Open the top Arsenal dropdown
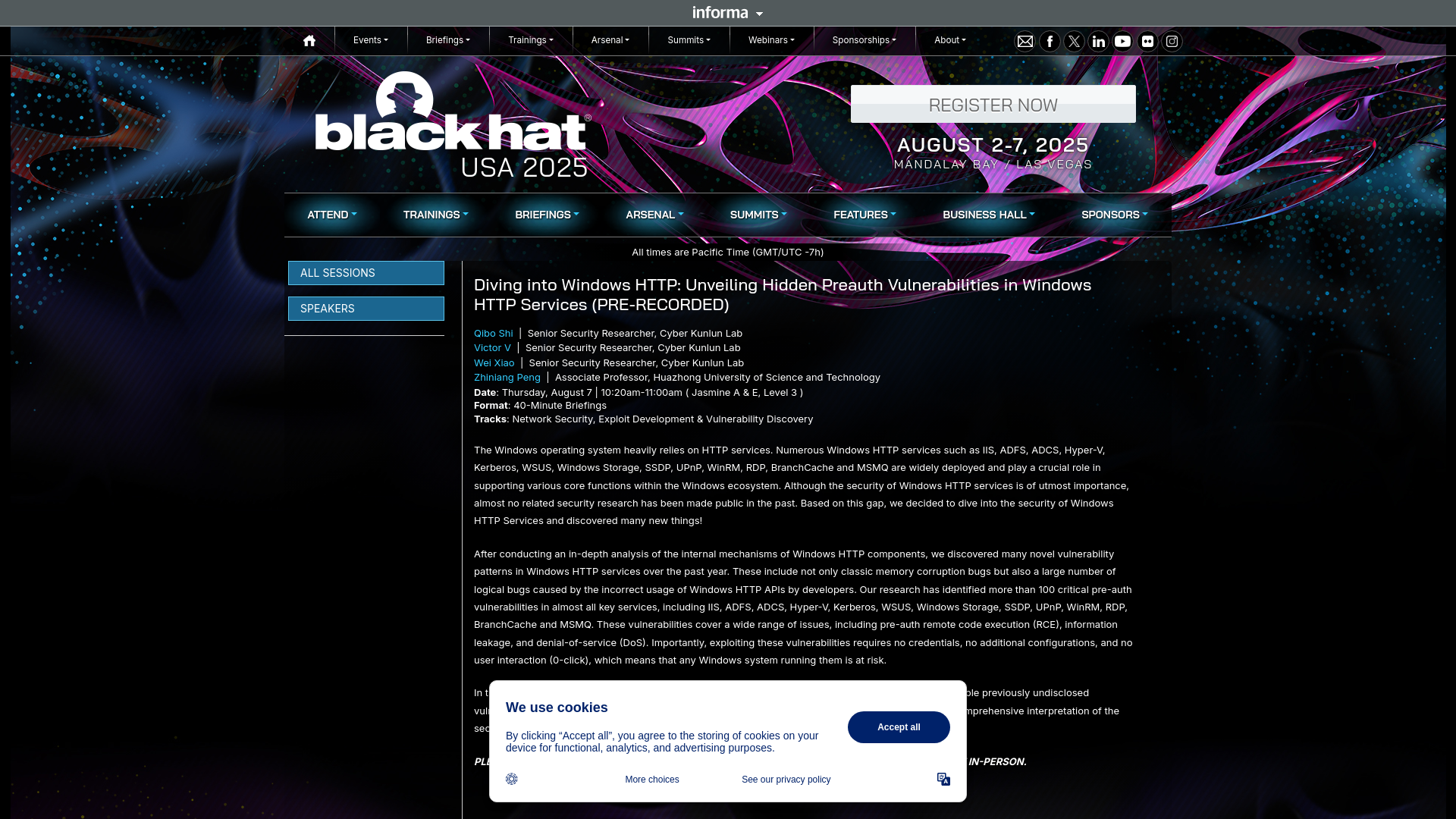 coord(610,40)
